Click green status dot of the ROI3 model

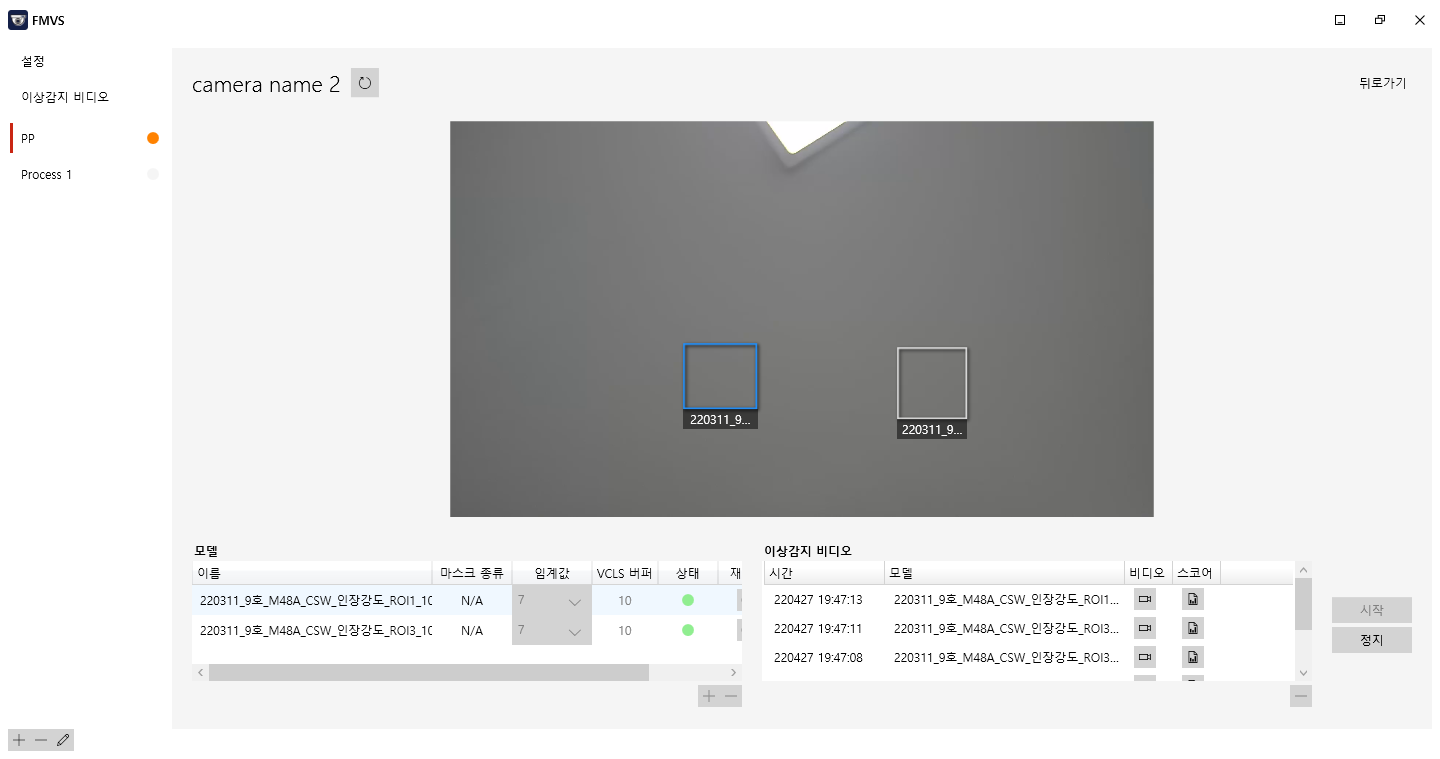(x=687, y=630)
